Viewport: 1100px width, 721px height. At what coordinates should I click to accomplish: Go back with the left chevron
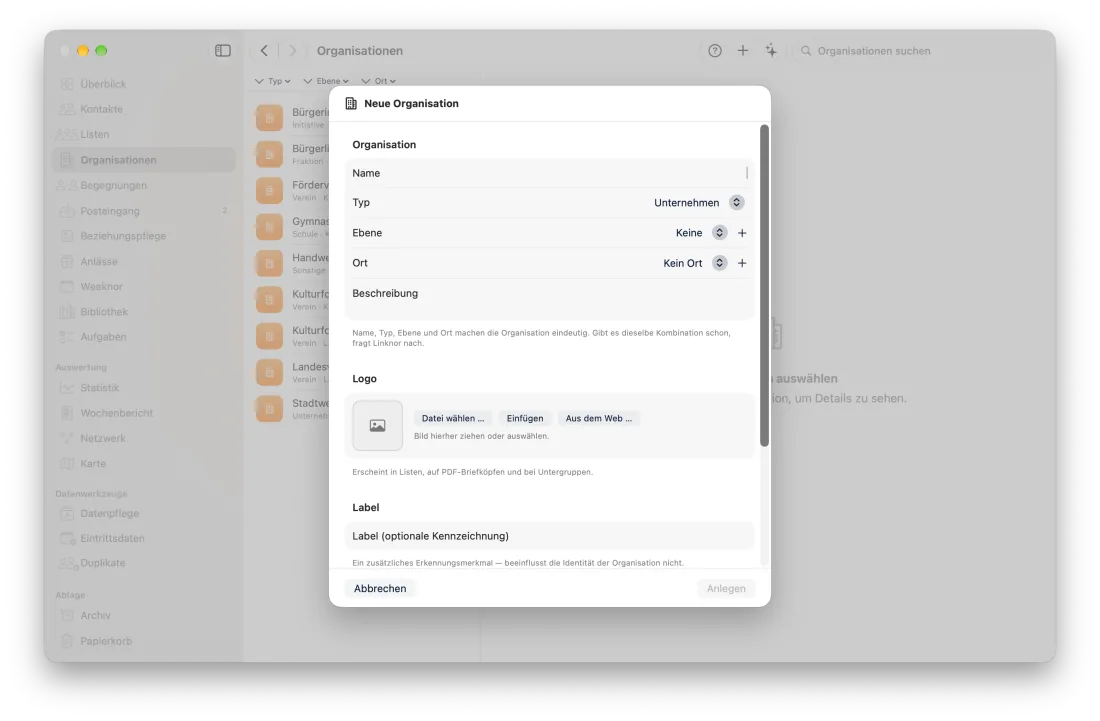click(264, 50)
